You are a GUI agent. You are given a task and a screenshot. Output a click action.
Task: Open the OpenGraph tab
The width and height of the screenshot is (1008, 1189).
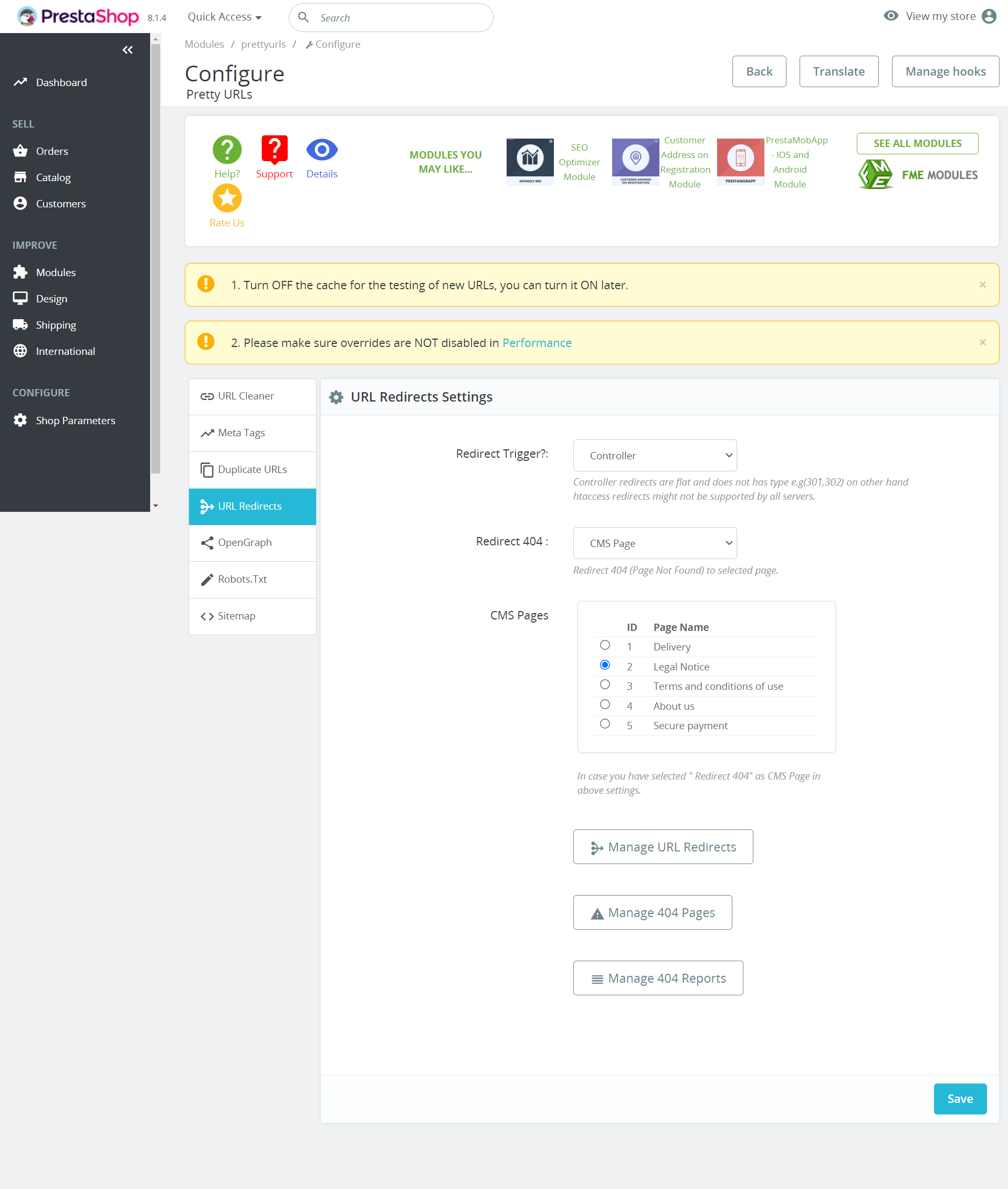coord(252,542)
